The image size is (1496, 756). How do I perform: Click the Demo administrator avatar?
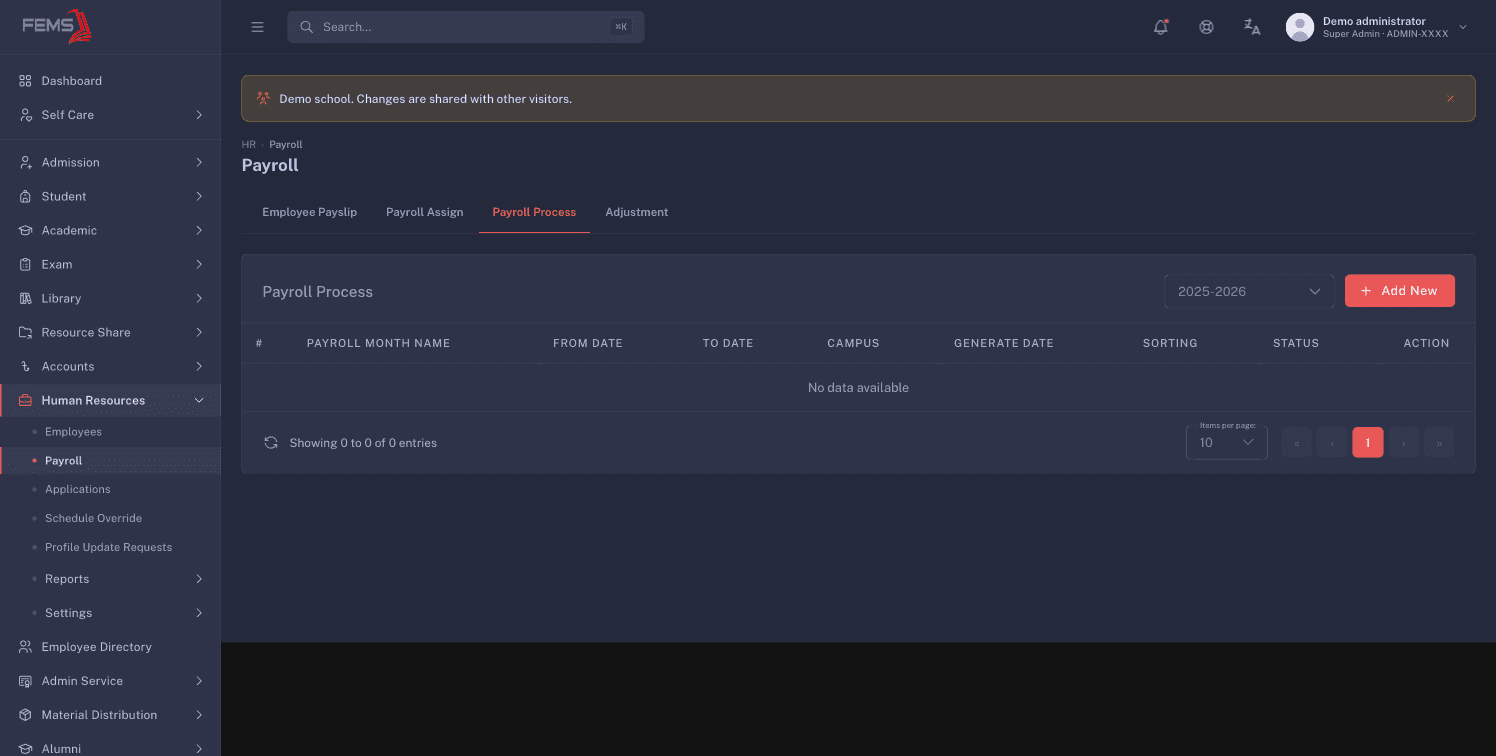(1299, 27)
